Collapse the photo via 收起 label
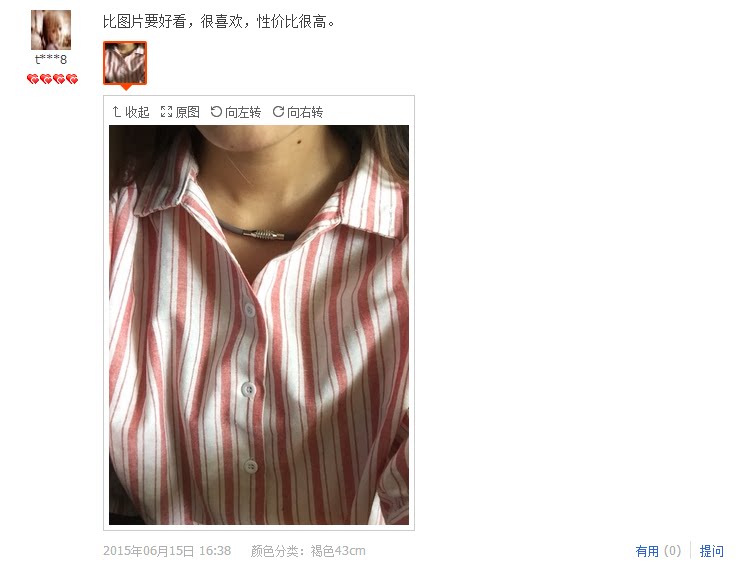The width and height of the screenshot is (747, 565). tap(137, 112)
